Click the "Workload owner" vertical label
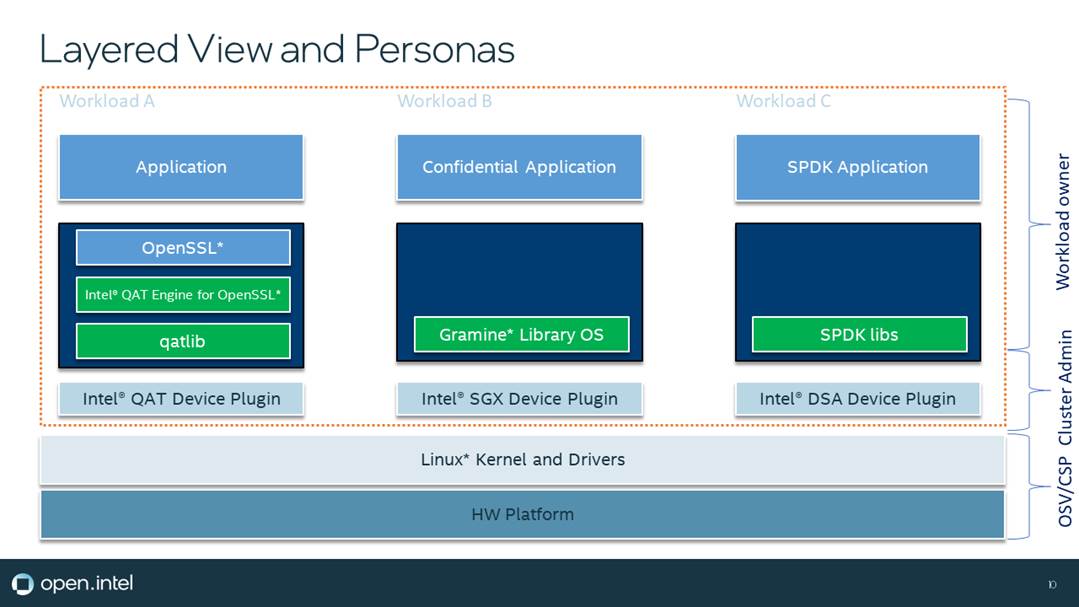Viewport: 1079px width, 607px height. point(1063,222)
